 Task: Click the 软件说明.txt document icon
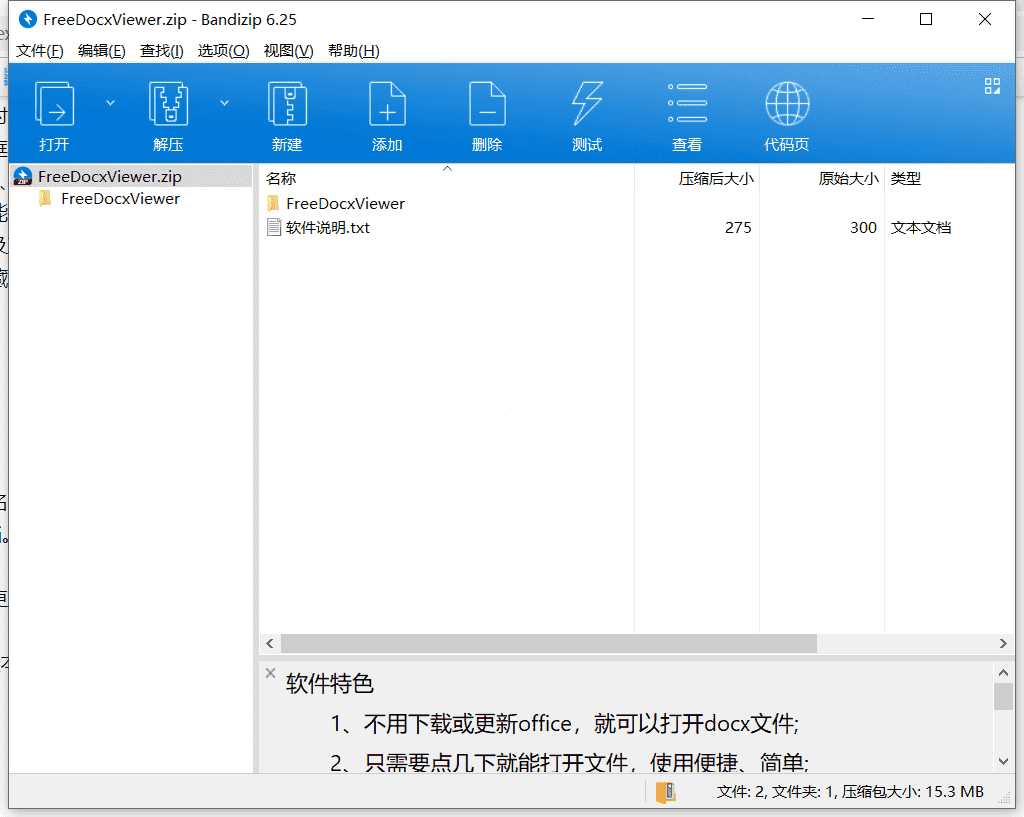click(x=274, y=227)
